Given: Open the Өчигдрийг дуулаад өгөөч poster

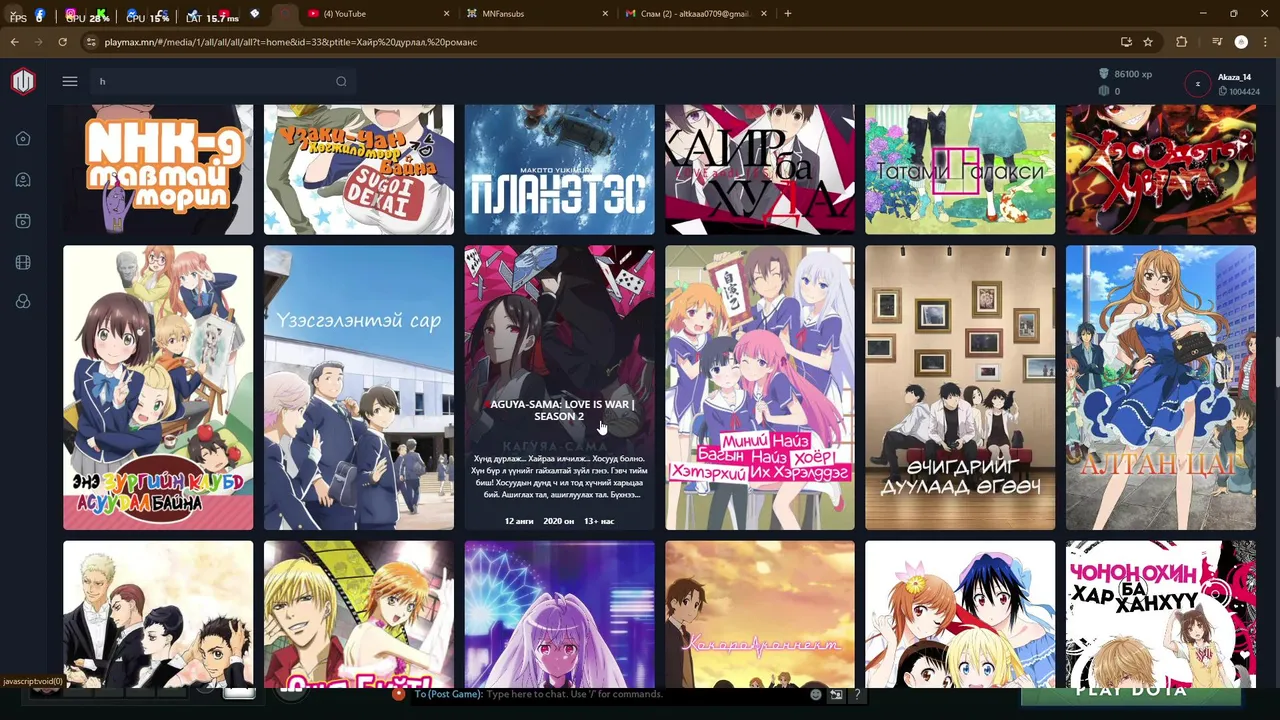Looking at the screenshot, I should tap(960, 388).
